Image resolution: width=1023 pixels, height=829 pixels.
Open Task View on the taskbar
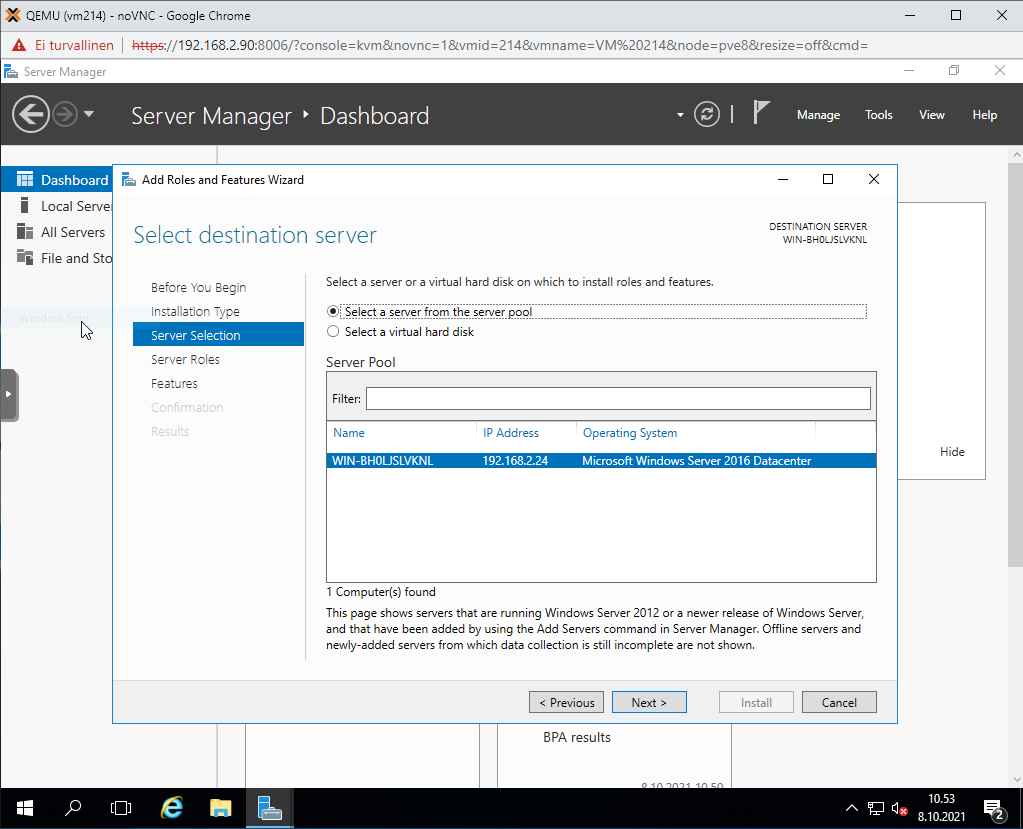121,809
